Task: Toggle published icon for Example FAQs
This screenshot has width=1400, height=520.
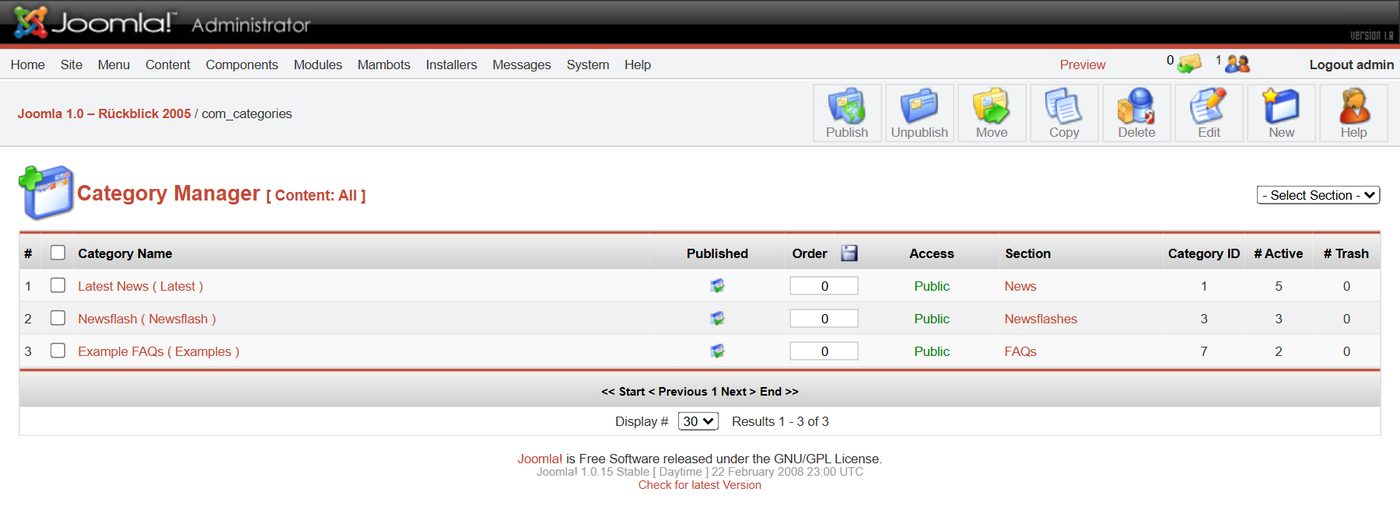Action: tap(717, 351)
